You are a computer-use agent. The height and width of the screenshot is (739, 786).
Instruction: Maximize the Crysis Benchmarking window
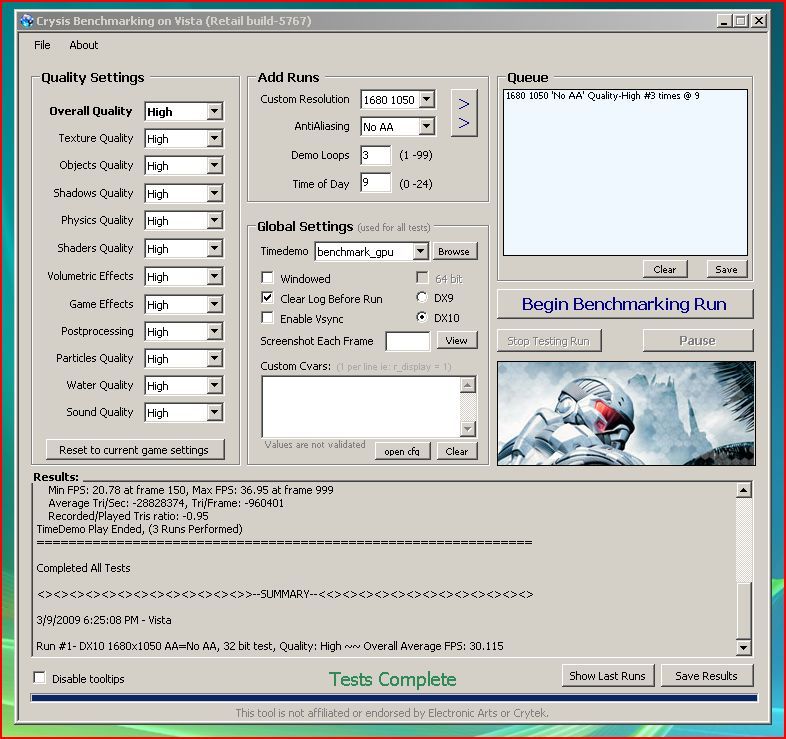tap(740, 21)
